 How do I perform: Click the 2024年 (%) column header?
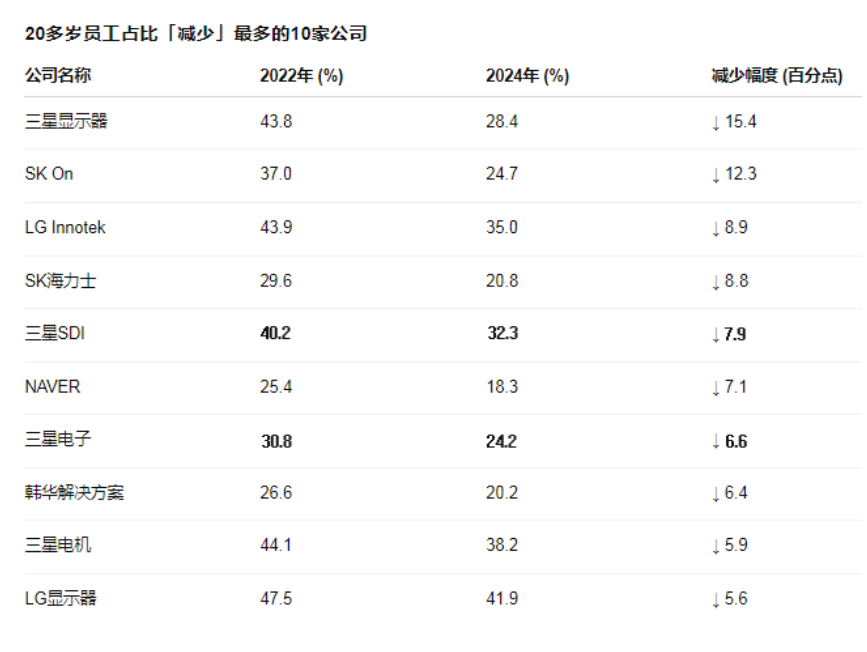527,75
